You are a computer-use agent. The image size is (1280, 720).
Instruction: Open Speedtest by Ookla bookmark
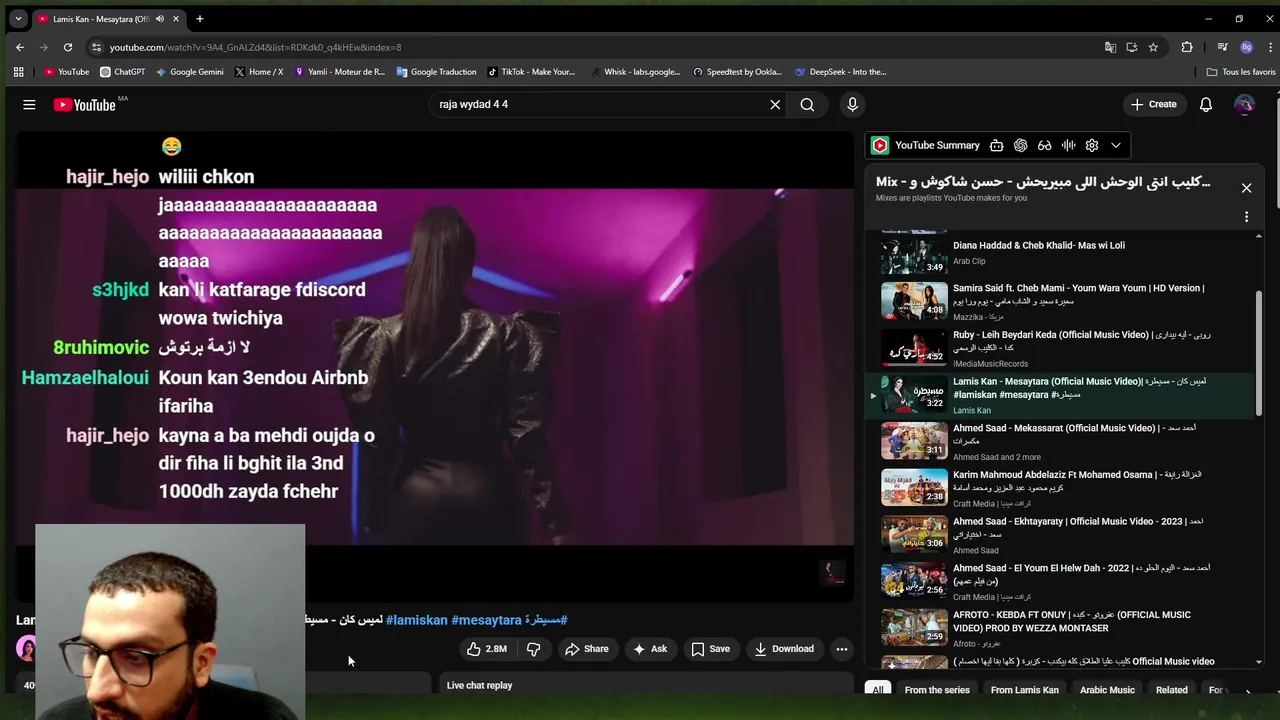point(737,72)
